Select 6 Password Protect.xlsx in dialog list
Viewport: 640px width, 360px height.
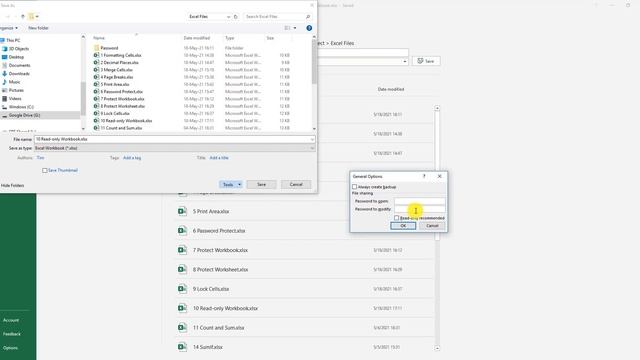pos(122,91)
